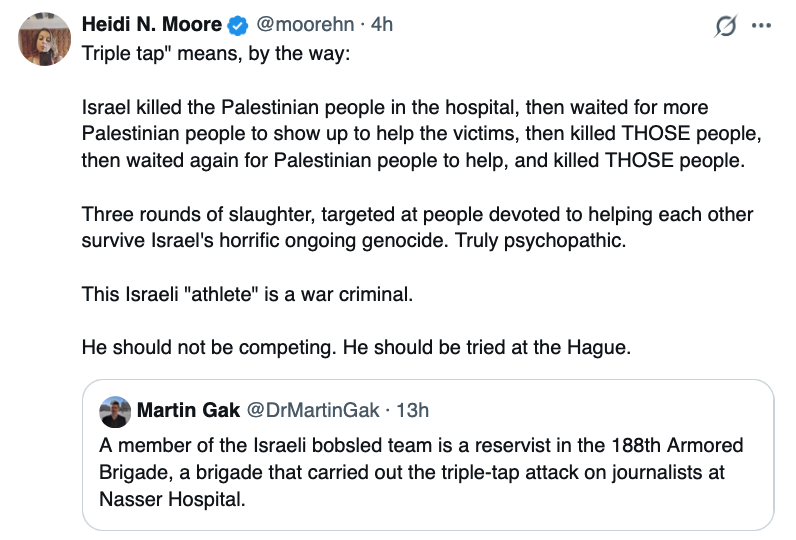The image size is (796, 540).
Task: Open the three-dot more options menu
Action: 761,26
